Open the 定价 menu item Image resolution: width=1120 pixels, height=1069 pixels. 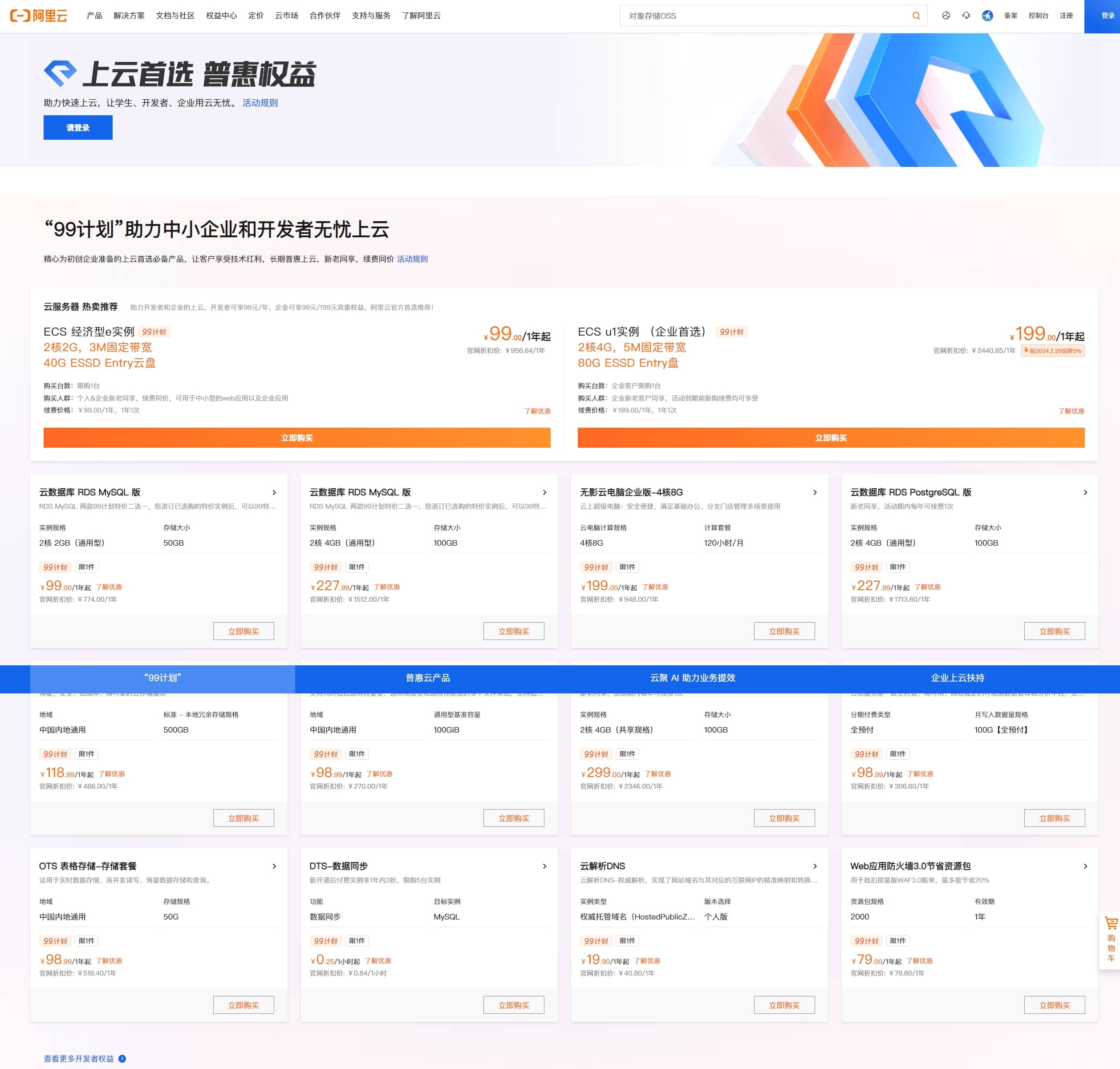[256, 16]
